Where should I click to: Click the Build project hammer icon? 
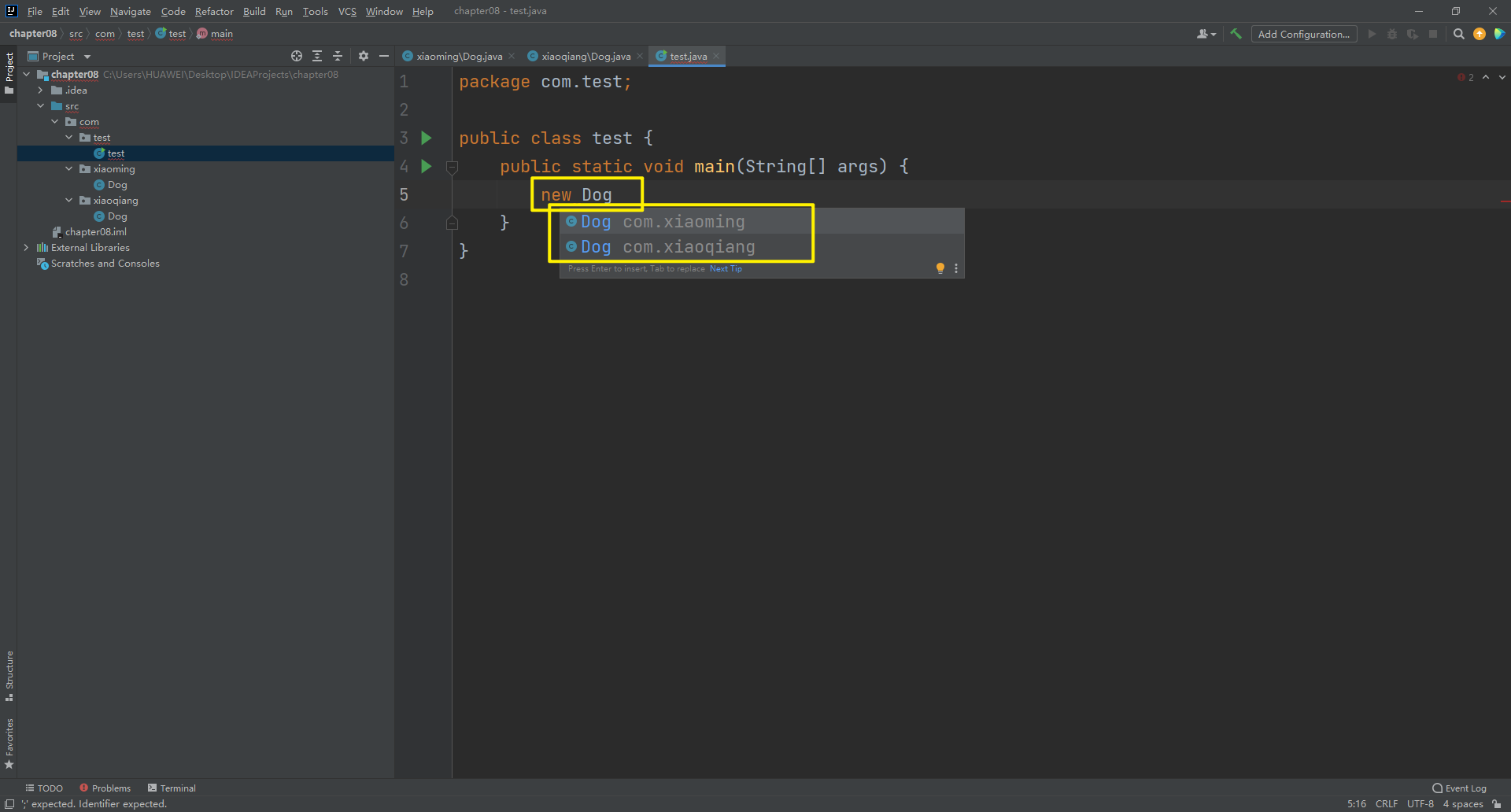click(1236, 34)
